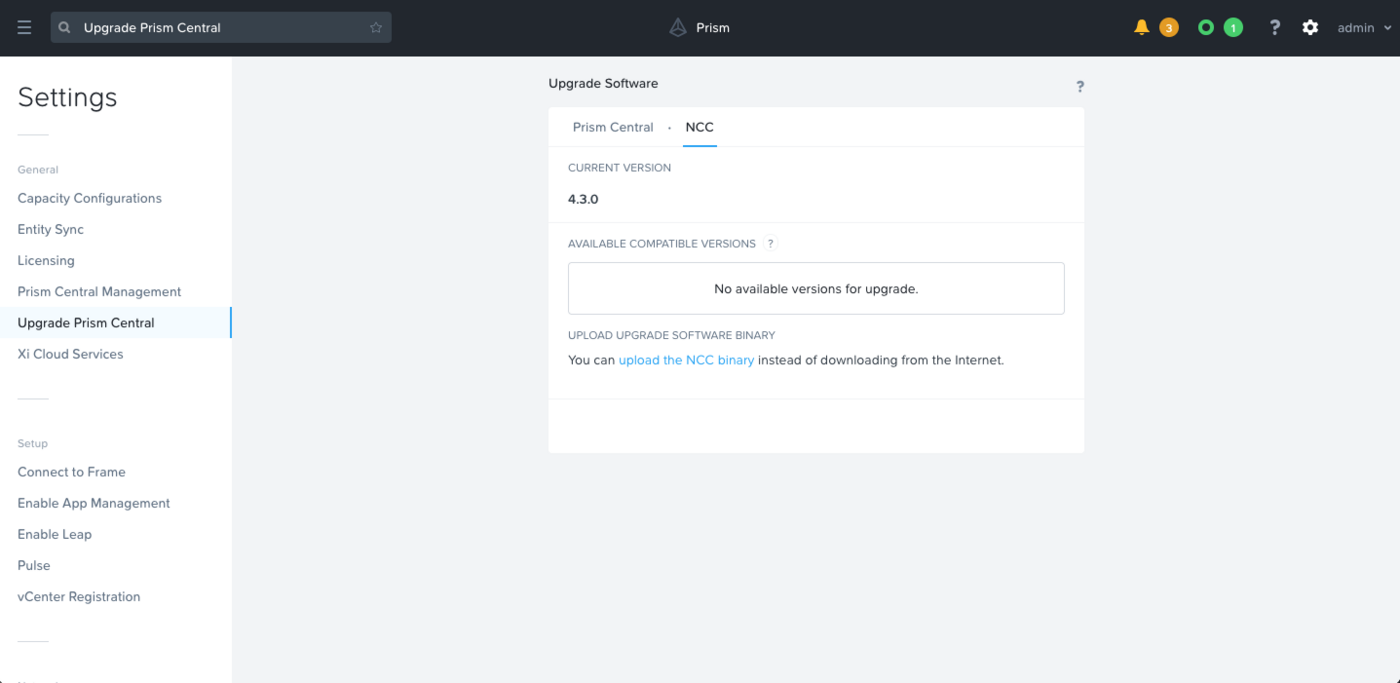This screenshot has height=683, width=1400.
Task: Show Available Compatible Versions help tooltip
Action: pyautogui.click(x=770, y=244)
